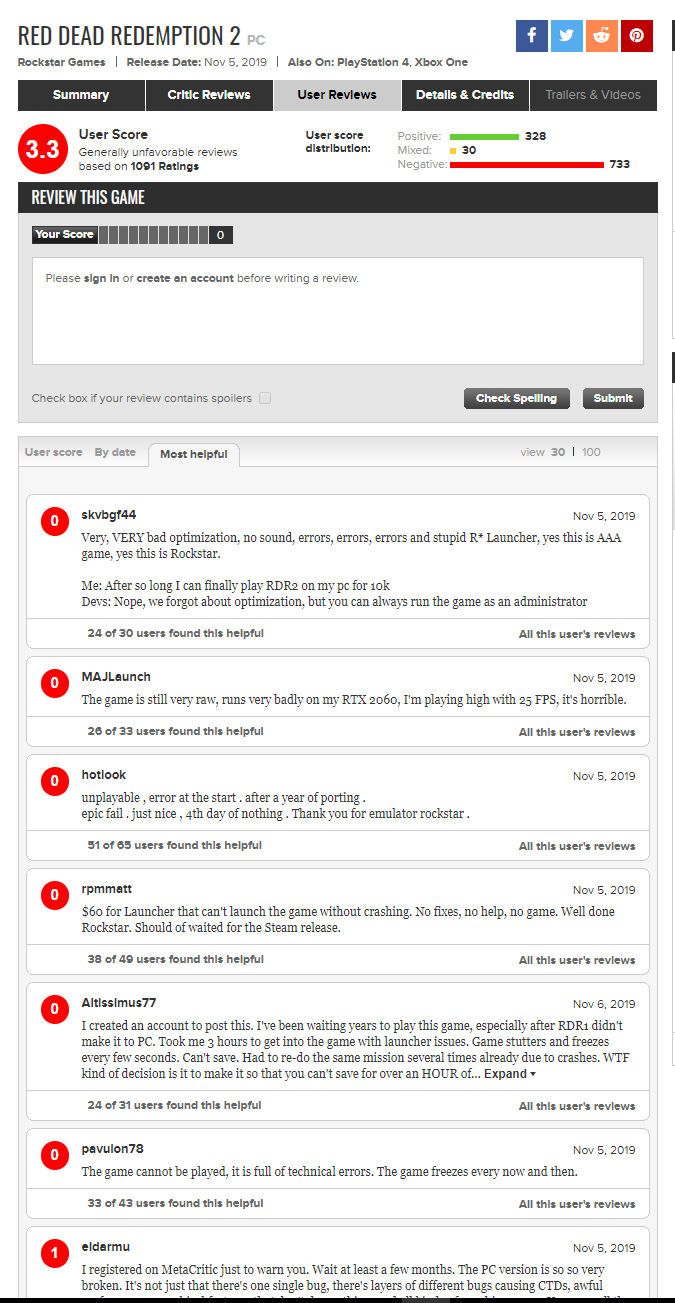The height and width of the screenshot is (1303, 675).
Task: View 30 reviews per page
Action: (x=558, y=452)
